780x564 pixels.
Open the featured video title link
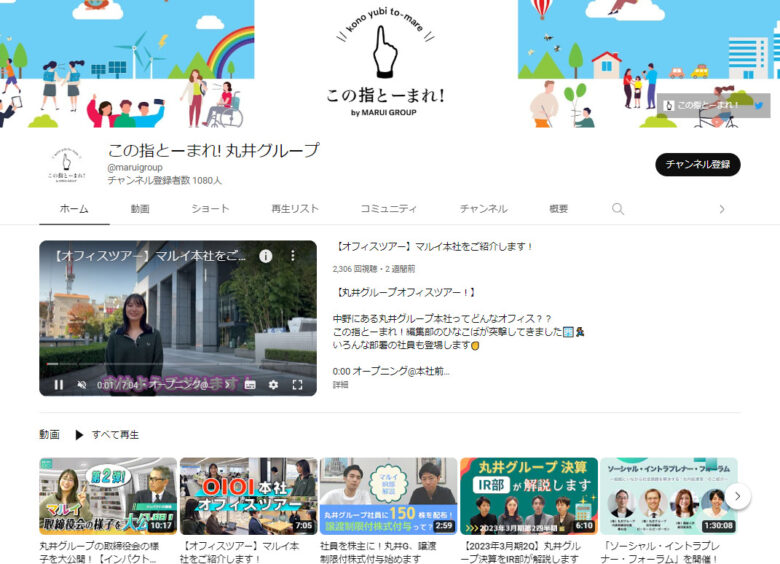coord(433,246)
